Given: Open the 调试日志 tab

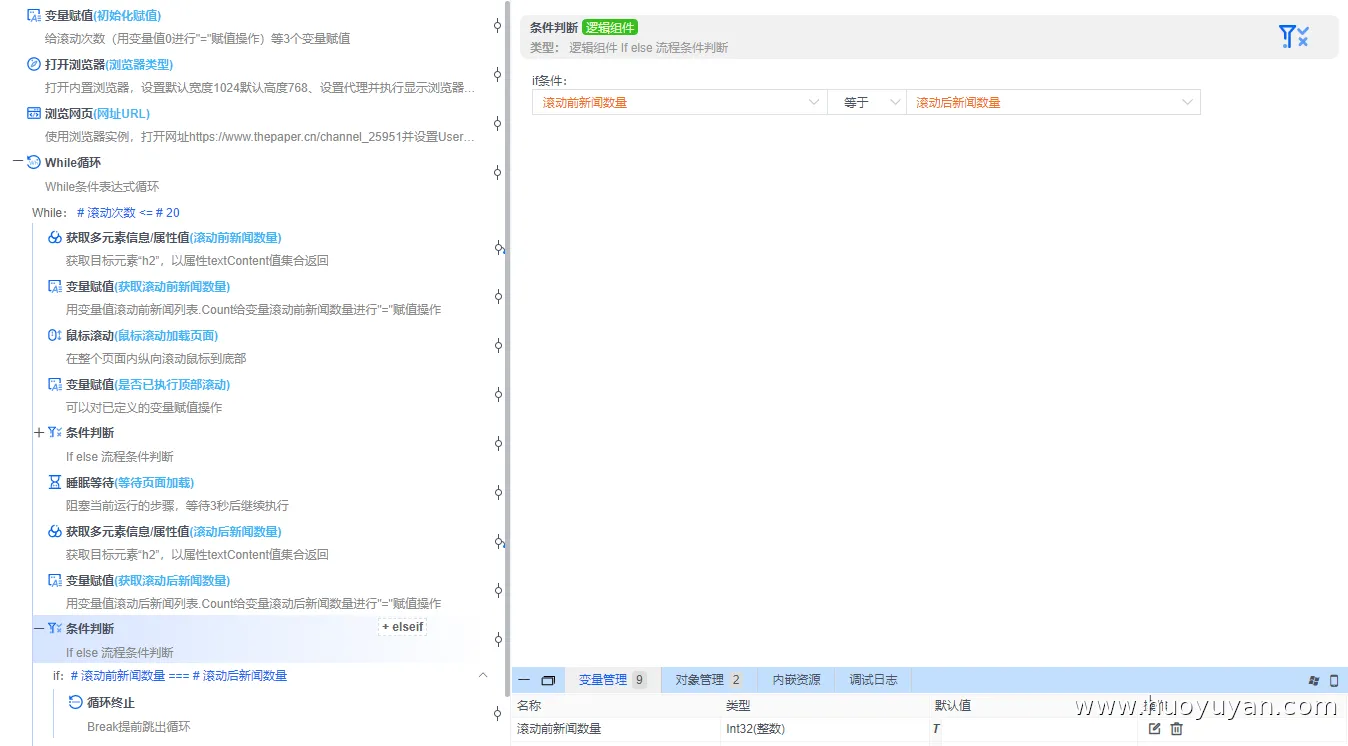Looking at the screenshot, I should 873,679.
